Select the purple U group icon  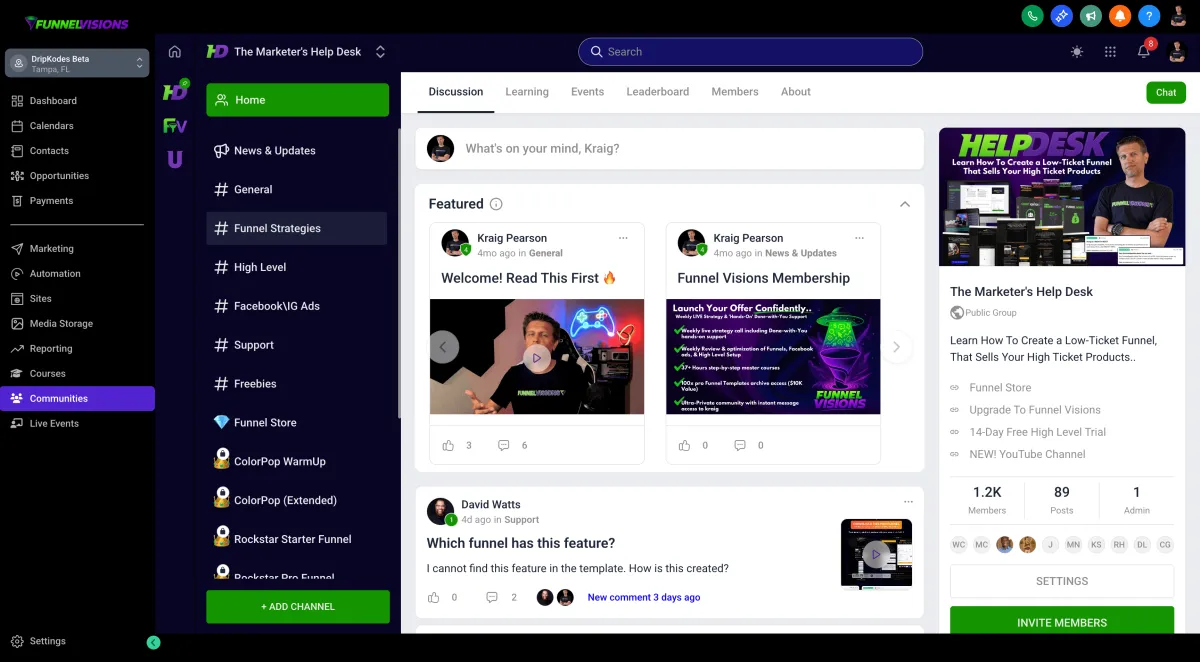pyautogui.click(x=175, y=159)
